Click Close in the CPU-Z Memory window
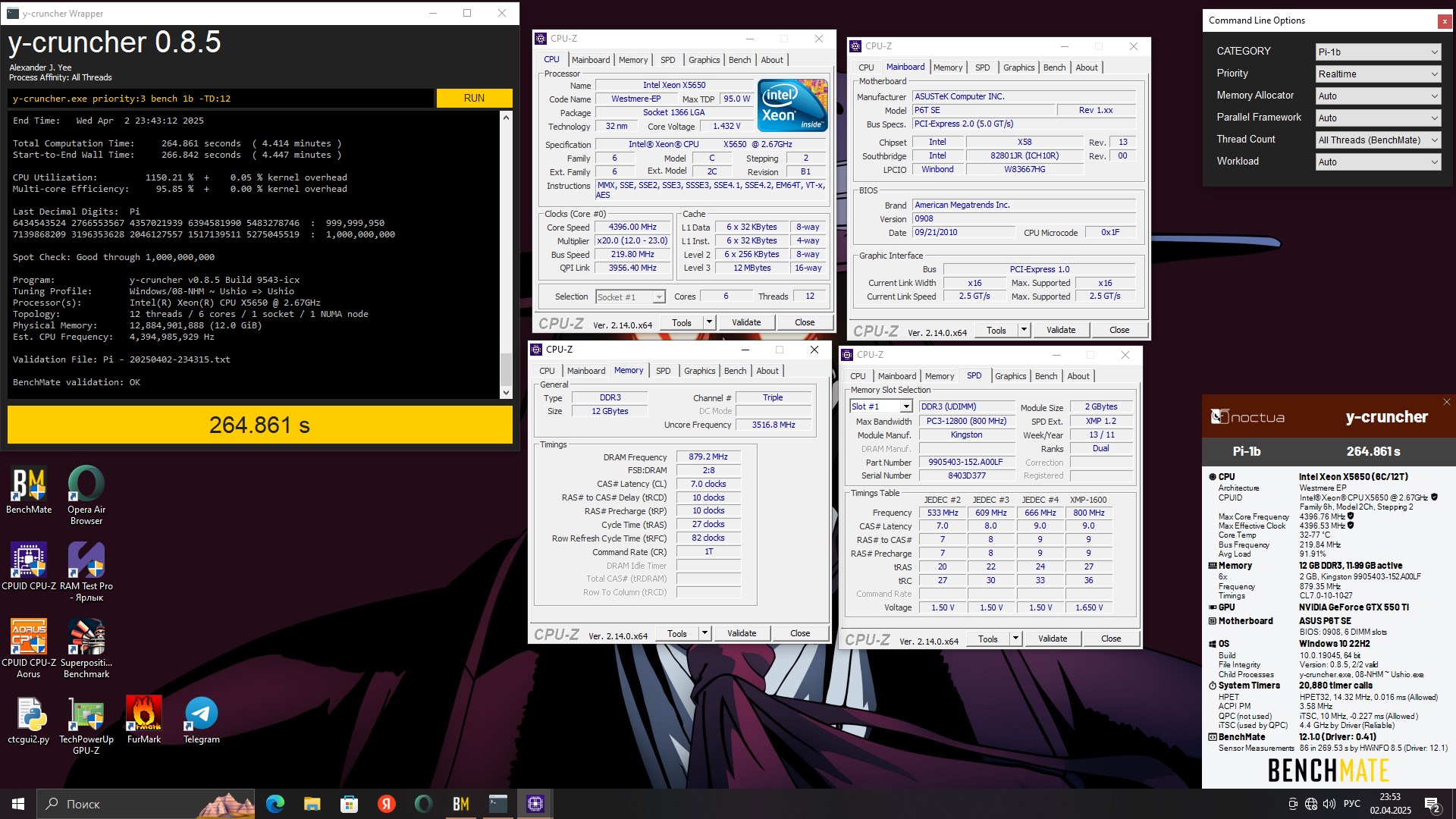 800,633
